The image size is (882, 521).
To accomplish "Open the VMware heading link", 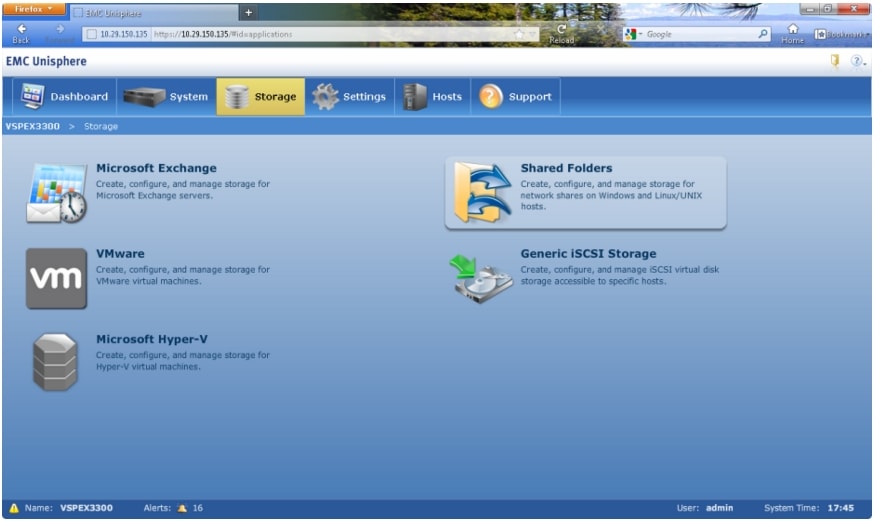I will click(x=120, y=254).
